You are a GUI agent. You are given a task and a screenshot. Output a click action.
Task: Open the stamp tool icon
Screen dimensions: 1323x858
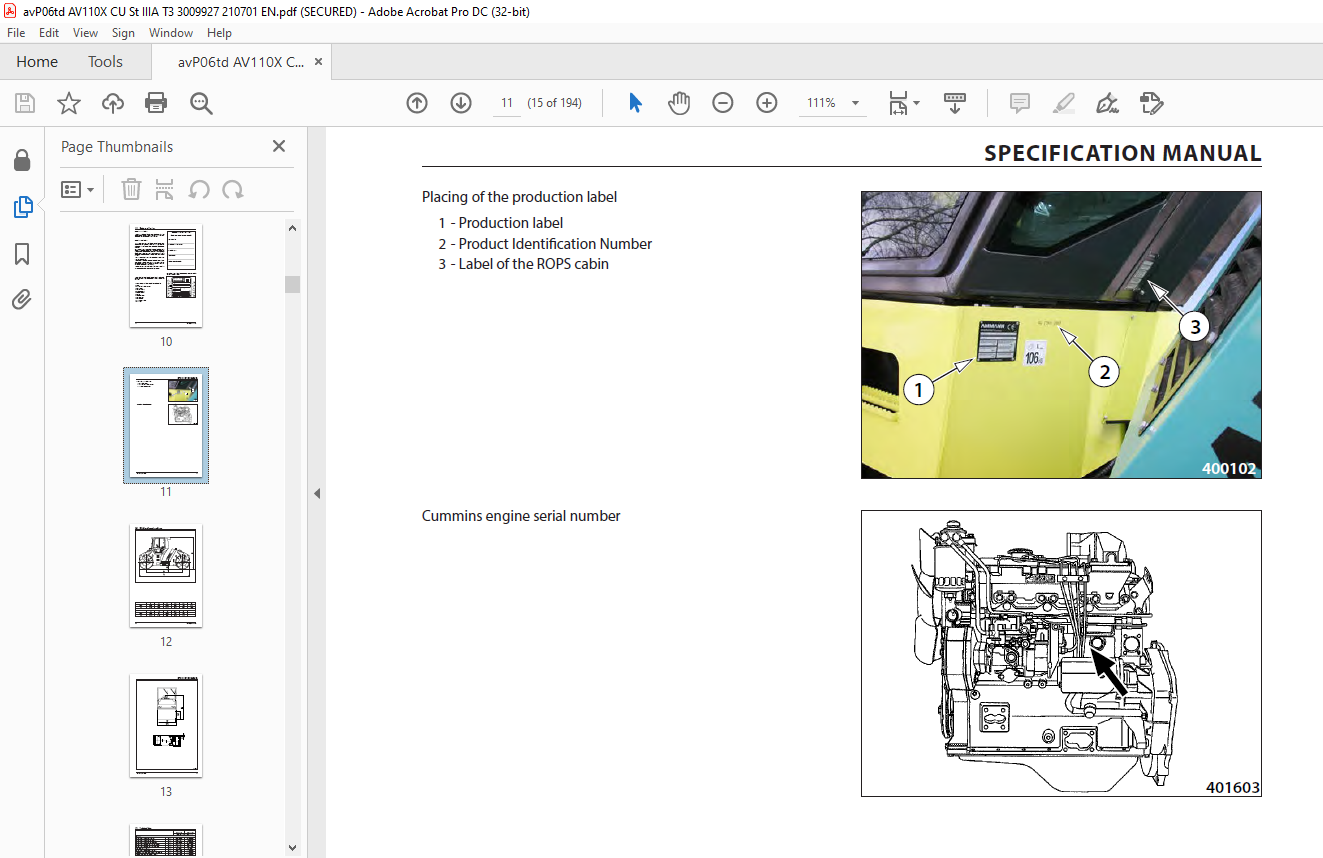point(1151,103)
